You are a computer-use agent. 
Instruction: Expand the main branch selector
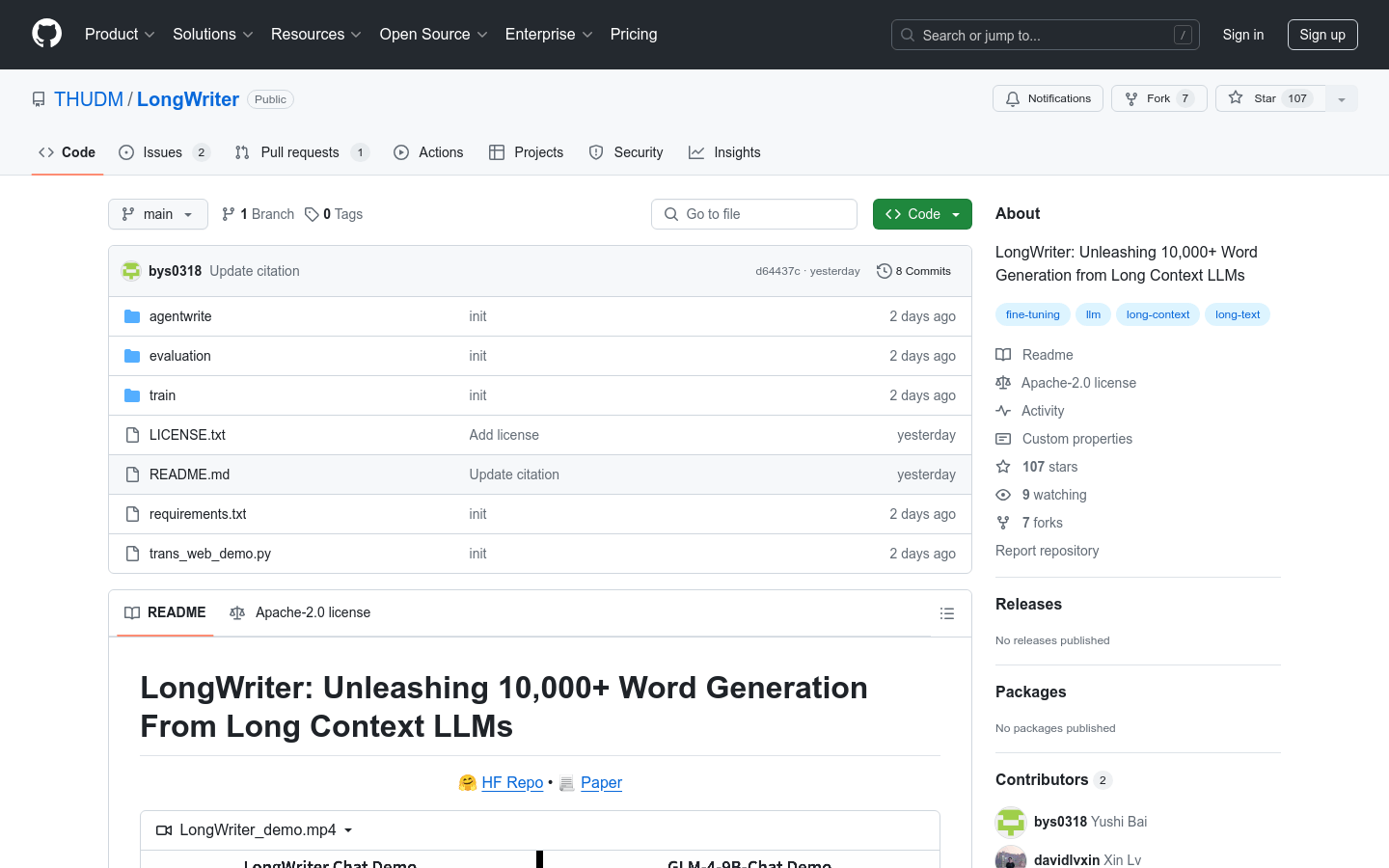158,214
